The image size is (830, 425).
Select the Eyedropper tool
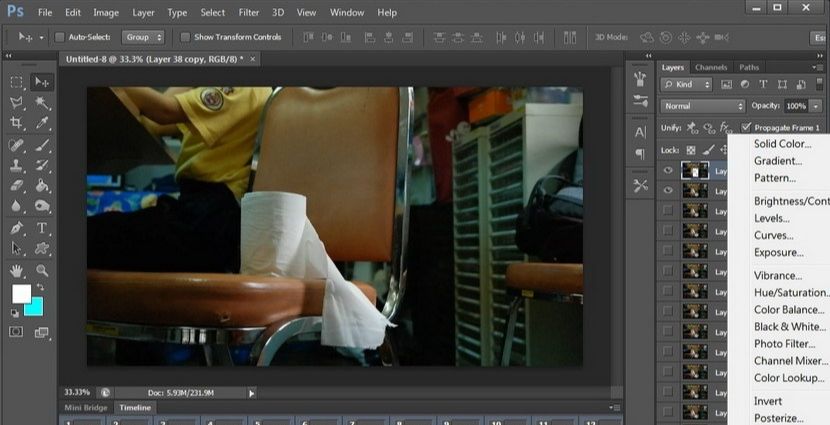(x=42, y=123)
